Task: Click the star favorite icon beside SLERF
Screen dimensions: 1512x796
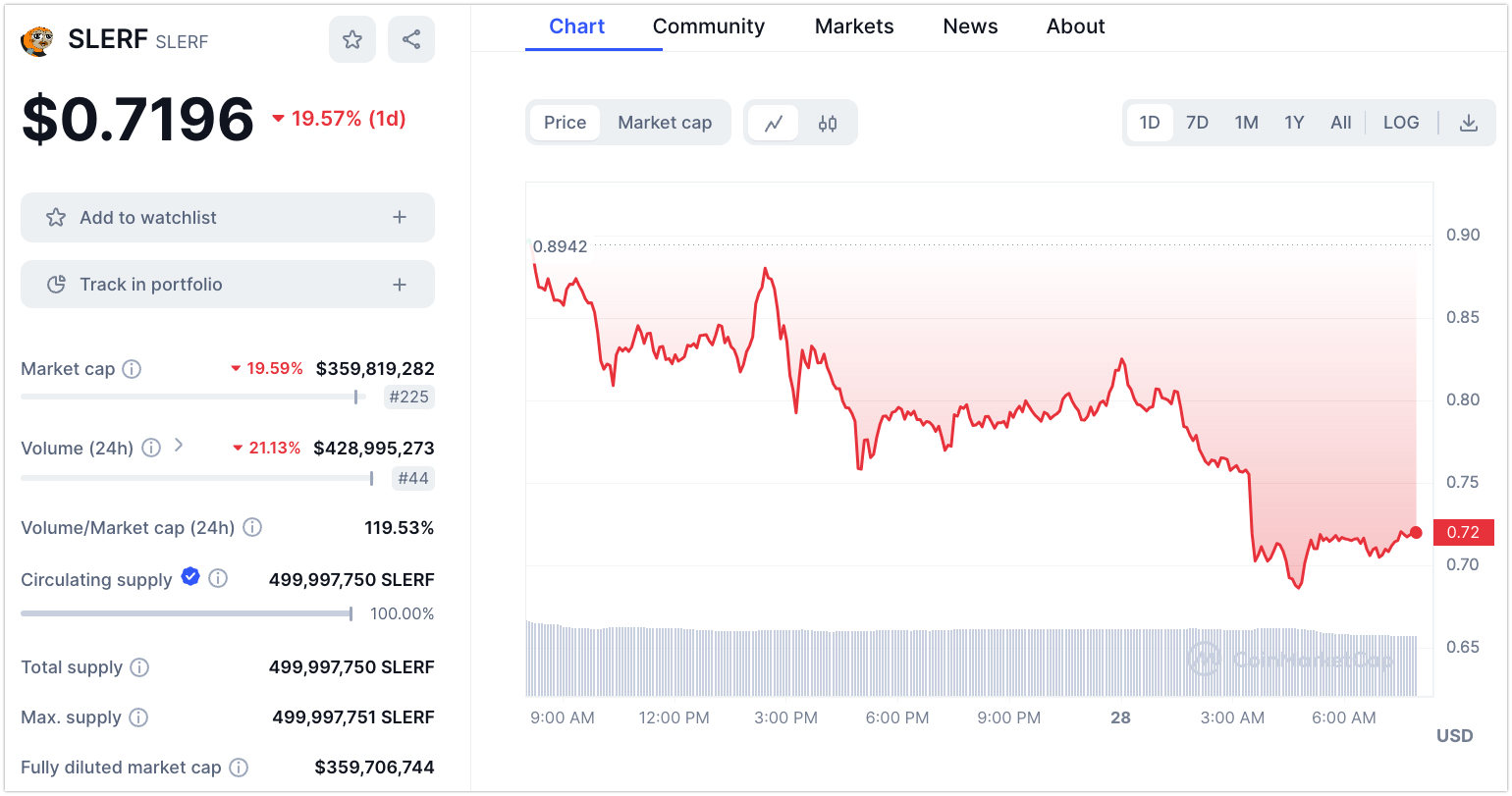Action: coord(351,39)
